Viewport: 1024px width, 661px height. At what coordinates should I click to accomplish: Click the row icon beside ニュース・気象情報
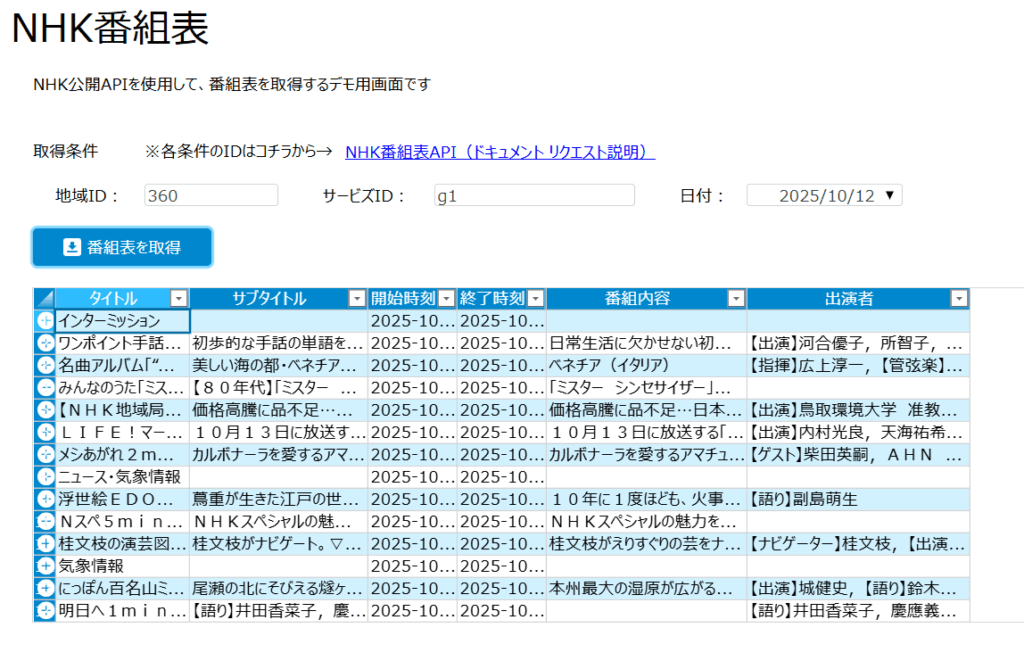(x=45, y=477)
